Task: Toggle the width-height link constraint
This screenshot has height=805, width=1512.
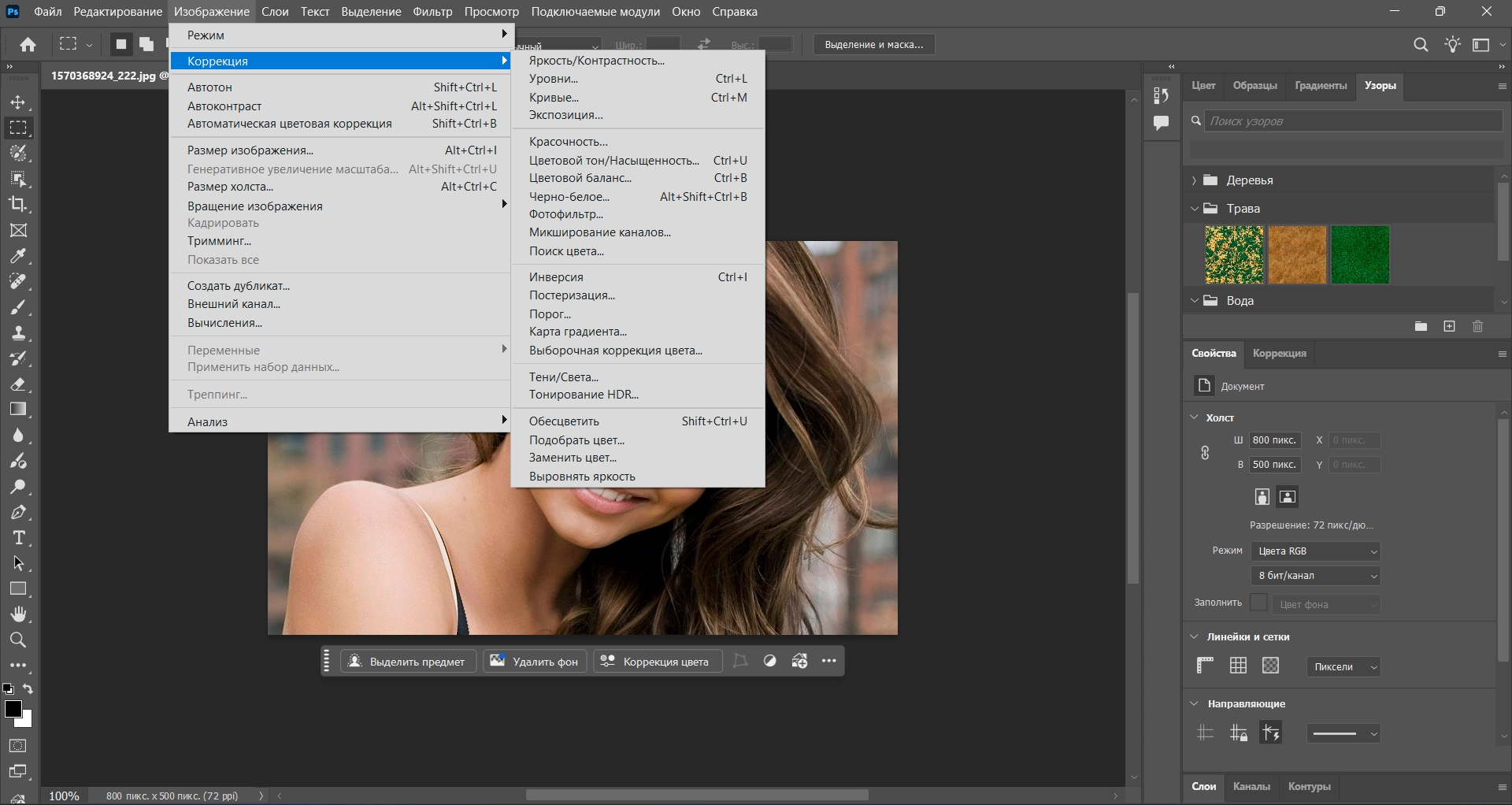Action: pyautogui.click(x=1205, y=453)
